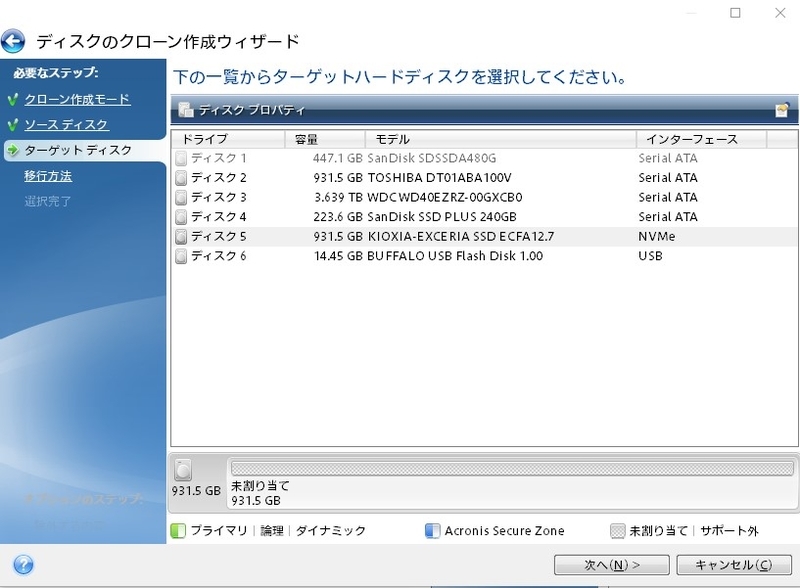Sort by the インターフェース column header
The width and height of the screenshot is (800, 588).
[702, 139]
